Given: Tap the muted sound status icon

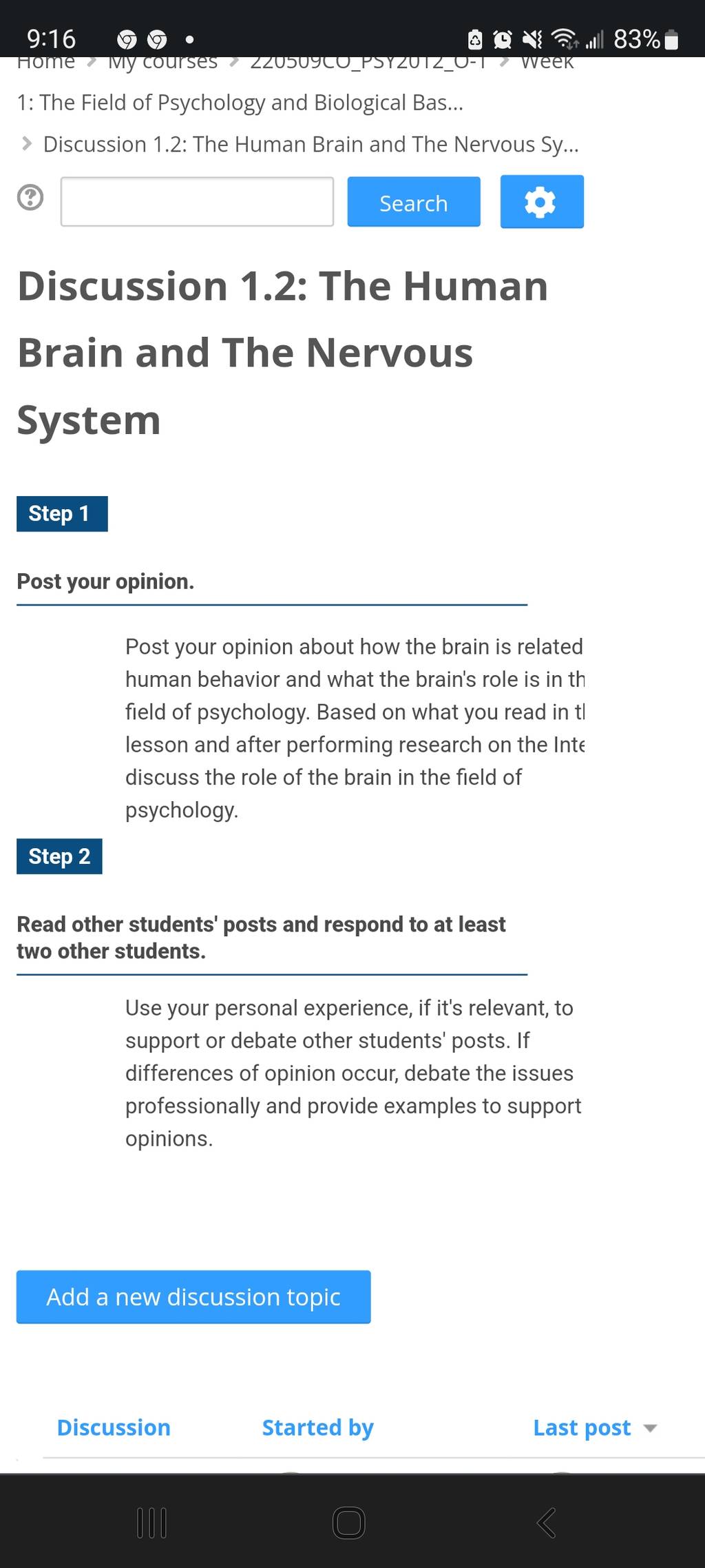Looking at the screenshot, I should coord(532,40).
